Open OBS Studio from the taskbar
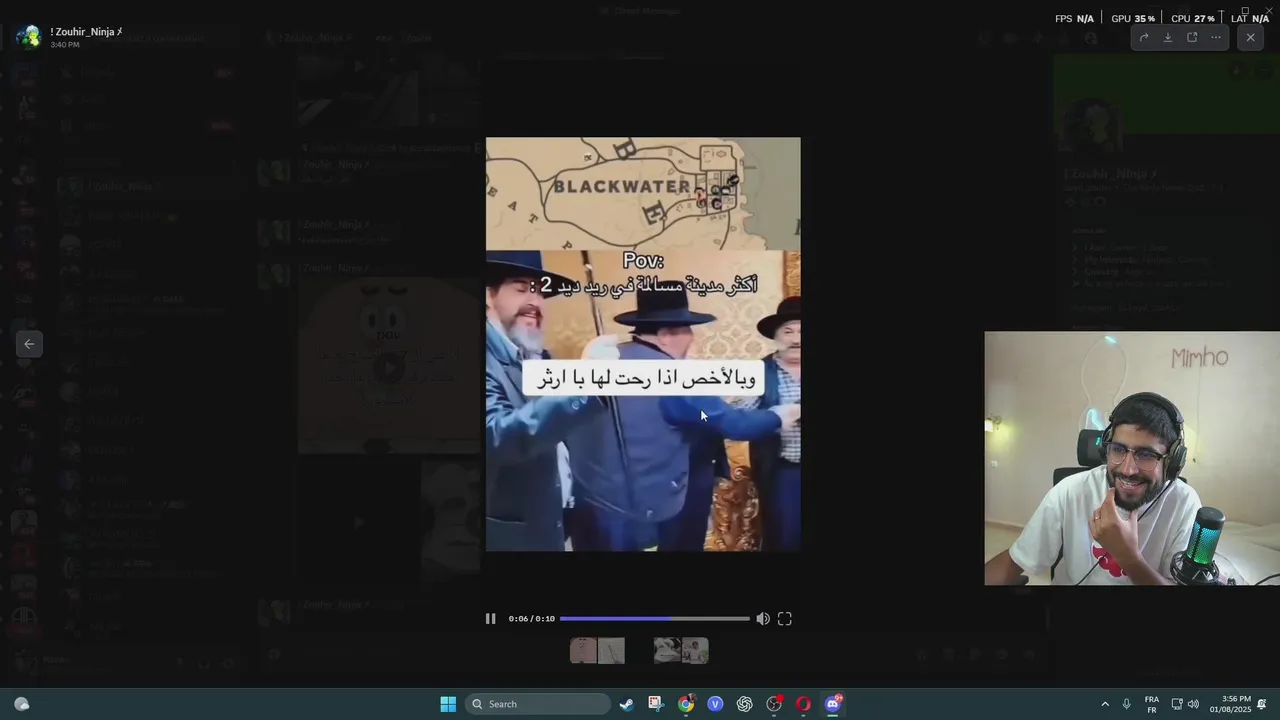This screenshot has width=1280, height=720. (x=774, y=704)
